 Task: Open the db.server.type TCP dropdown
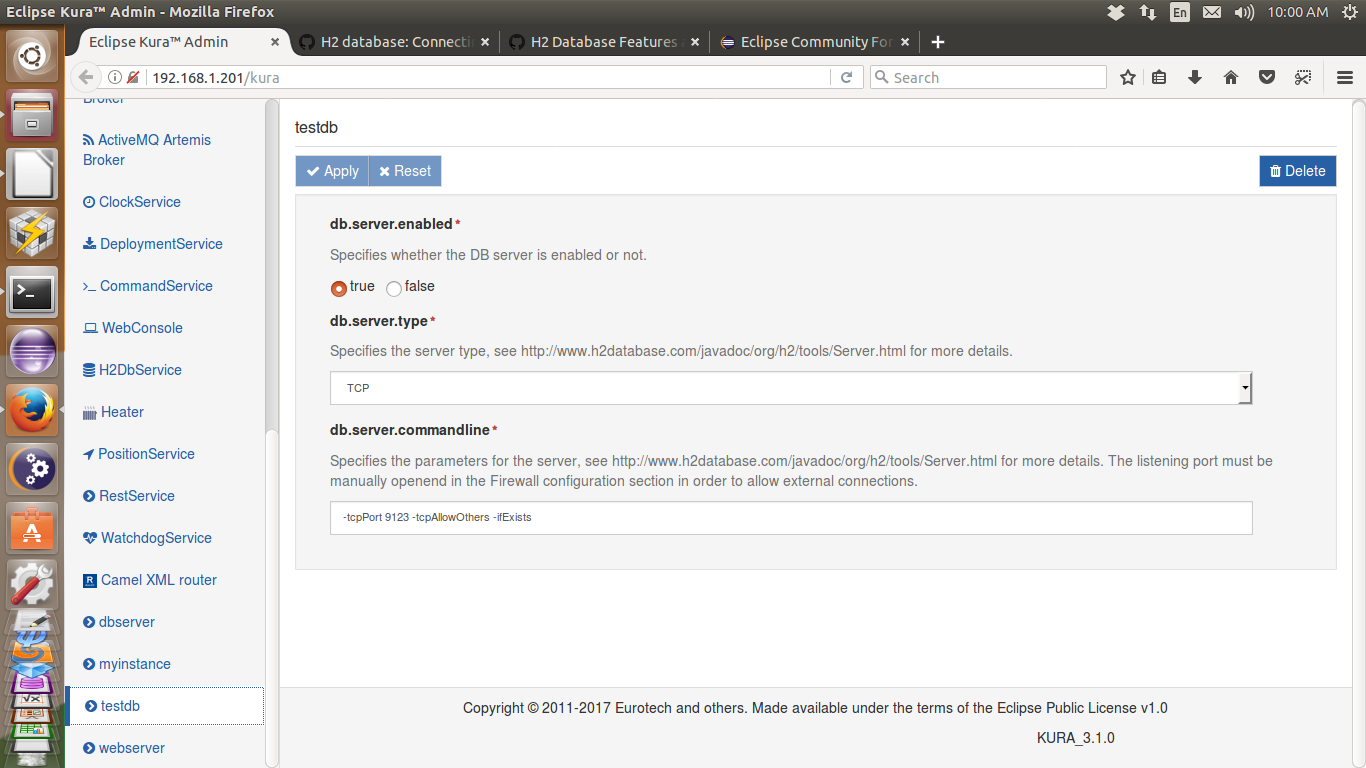tap(791, 387)
